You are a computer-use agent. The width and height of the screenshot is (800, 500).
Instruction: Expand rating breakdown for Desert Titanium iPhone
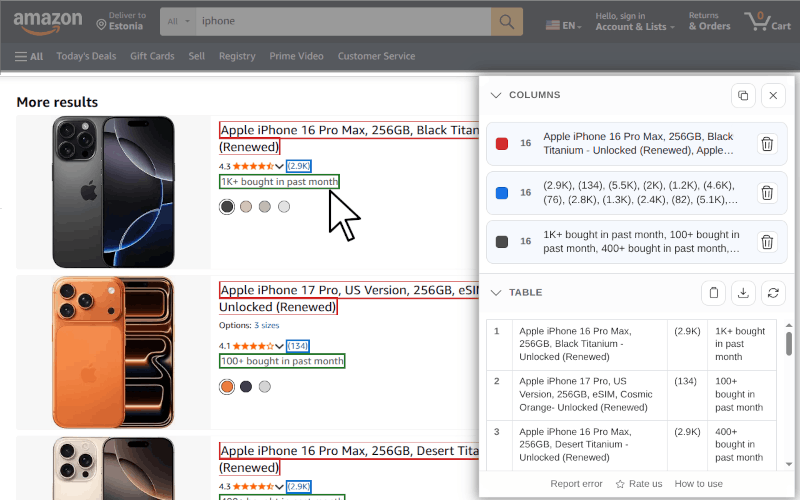coord(279,487)
